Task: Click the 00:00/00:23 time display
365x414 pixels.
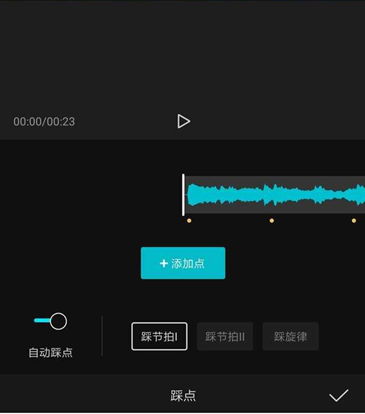Action: (x=44, y=121)
